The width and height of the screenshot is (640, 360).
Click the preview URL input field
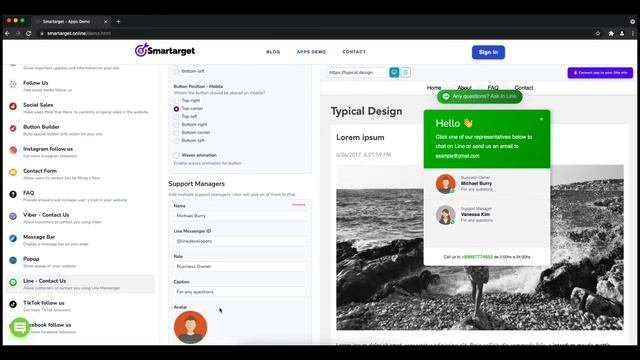356,73
